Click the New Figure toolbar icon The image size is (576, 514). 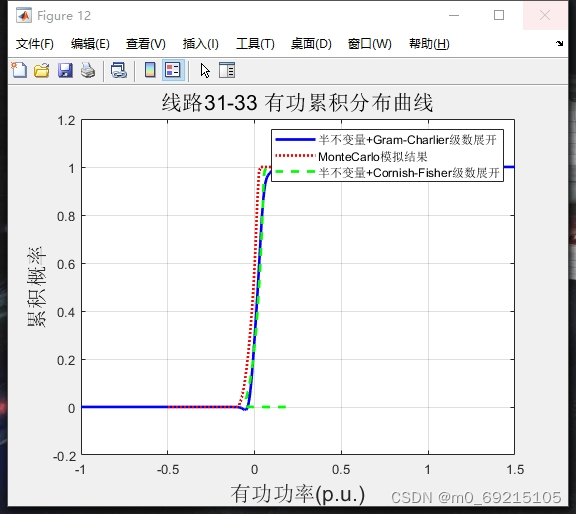coord(19,70)
